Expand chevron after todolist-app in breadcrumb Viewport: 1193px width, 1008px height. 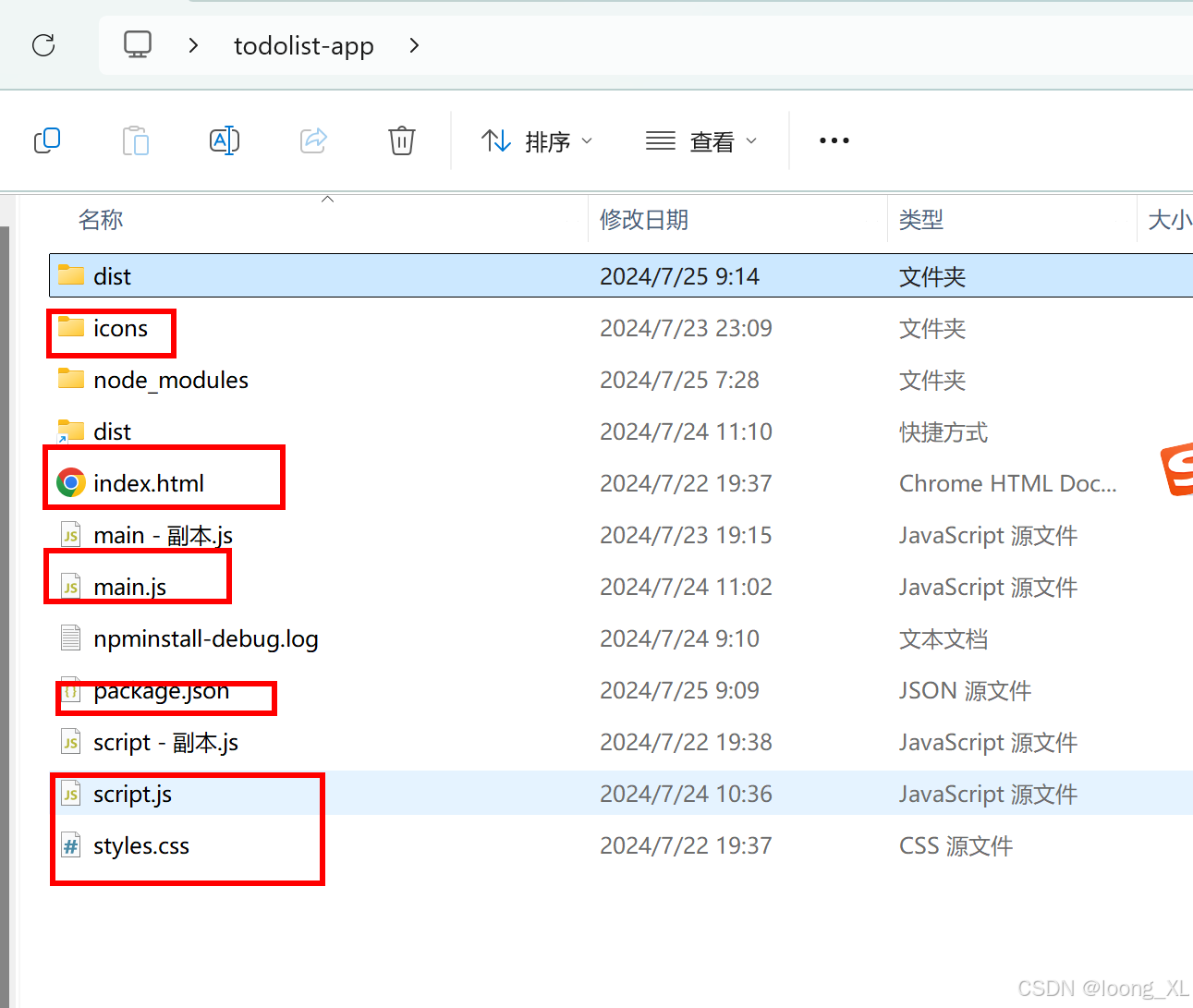(x=414, y=45)
